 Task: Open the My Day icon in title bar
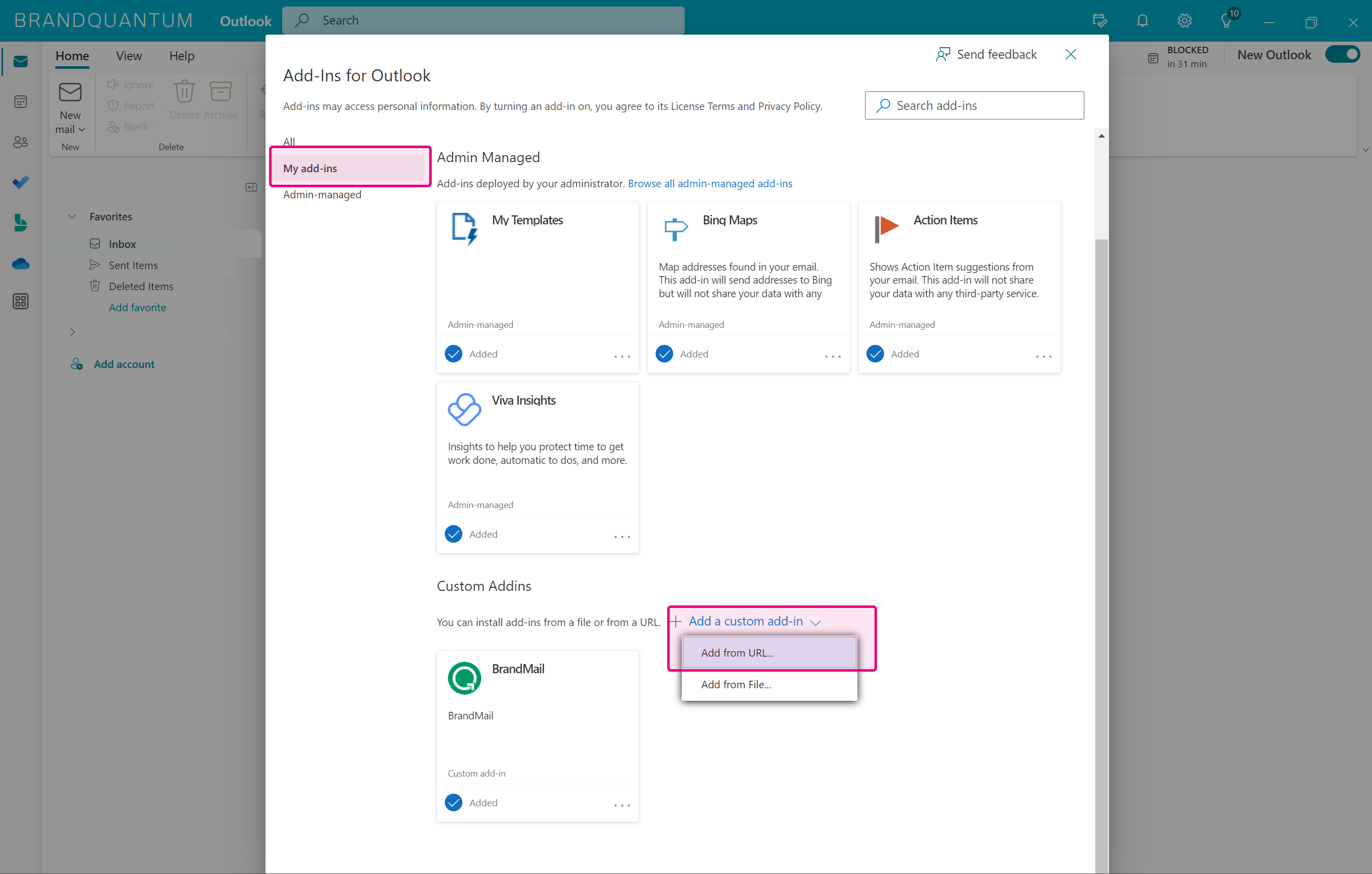(1099, 21)
